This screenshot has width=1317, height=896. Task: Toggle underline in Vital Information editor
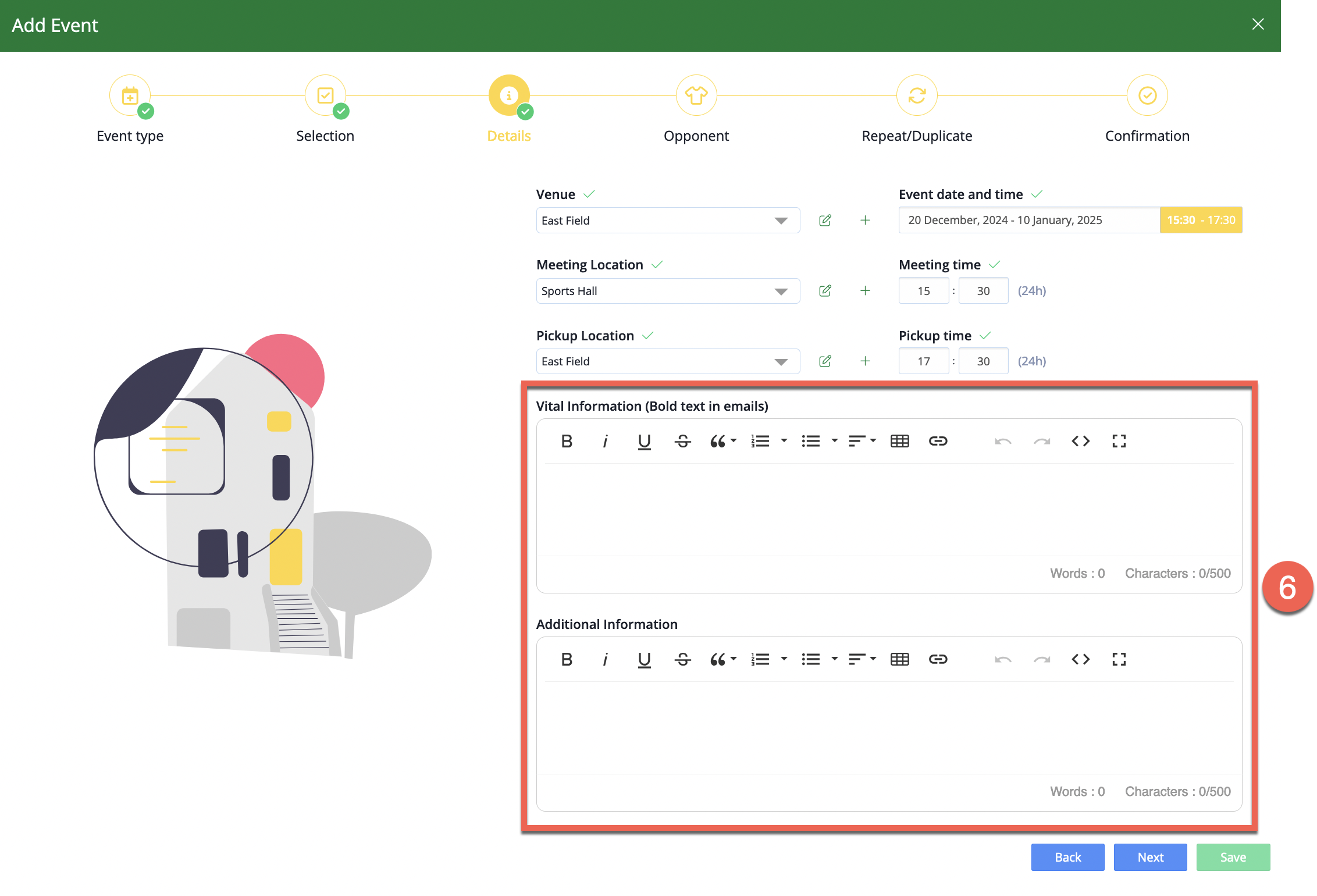644,441
